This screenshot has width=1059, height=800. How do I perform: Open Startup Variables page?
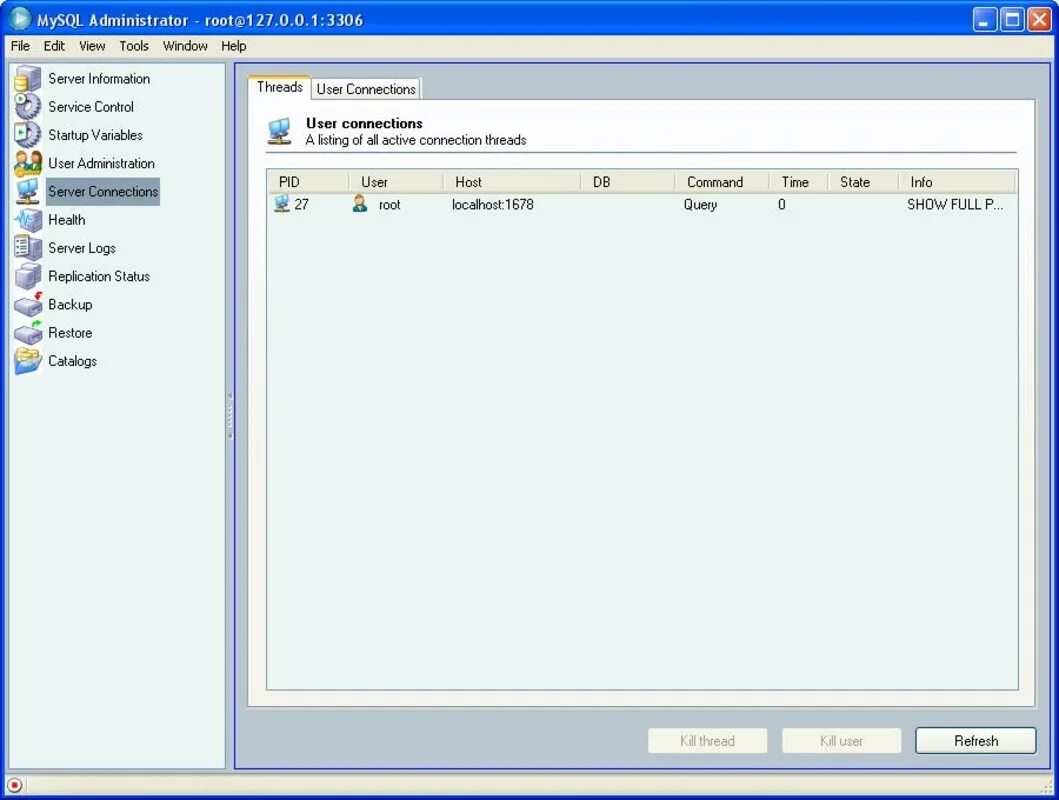click(x=95, y=135)
